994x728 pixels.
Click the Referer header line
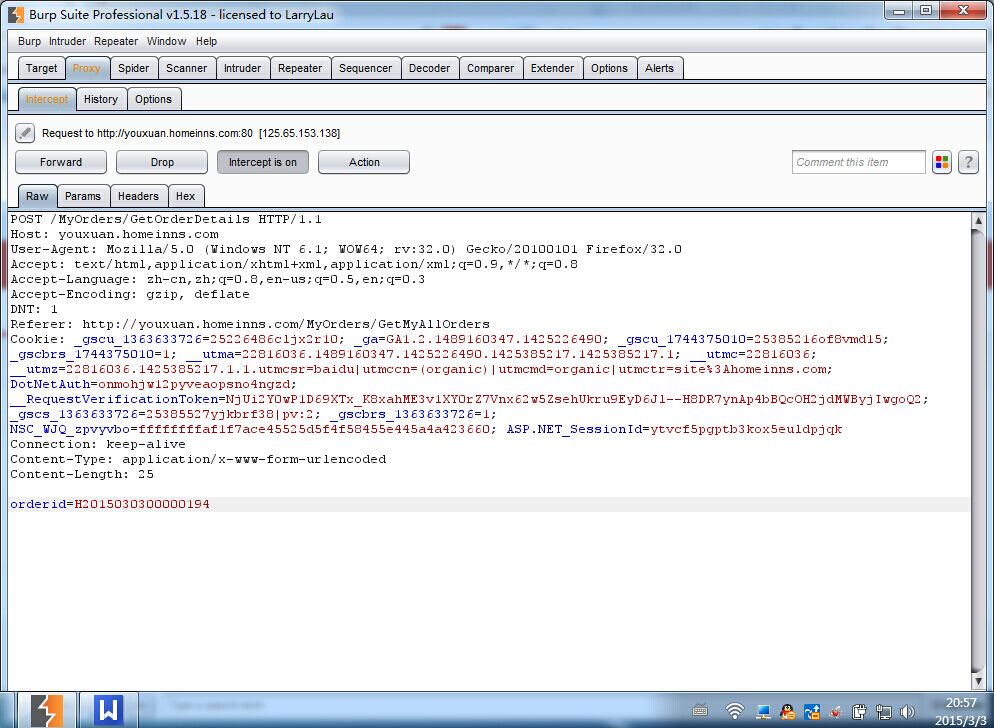click(x=250, y=325)
